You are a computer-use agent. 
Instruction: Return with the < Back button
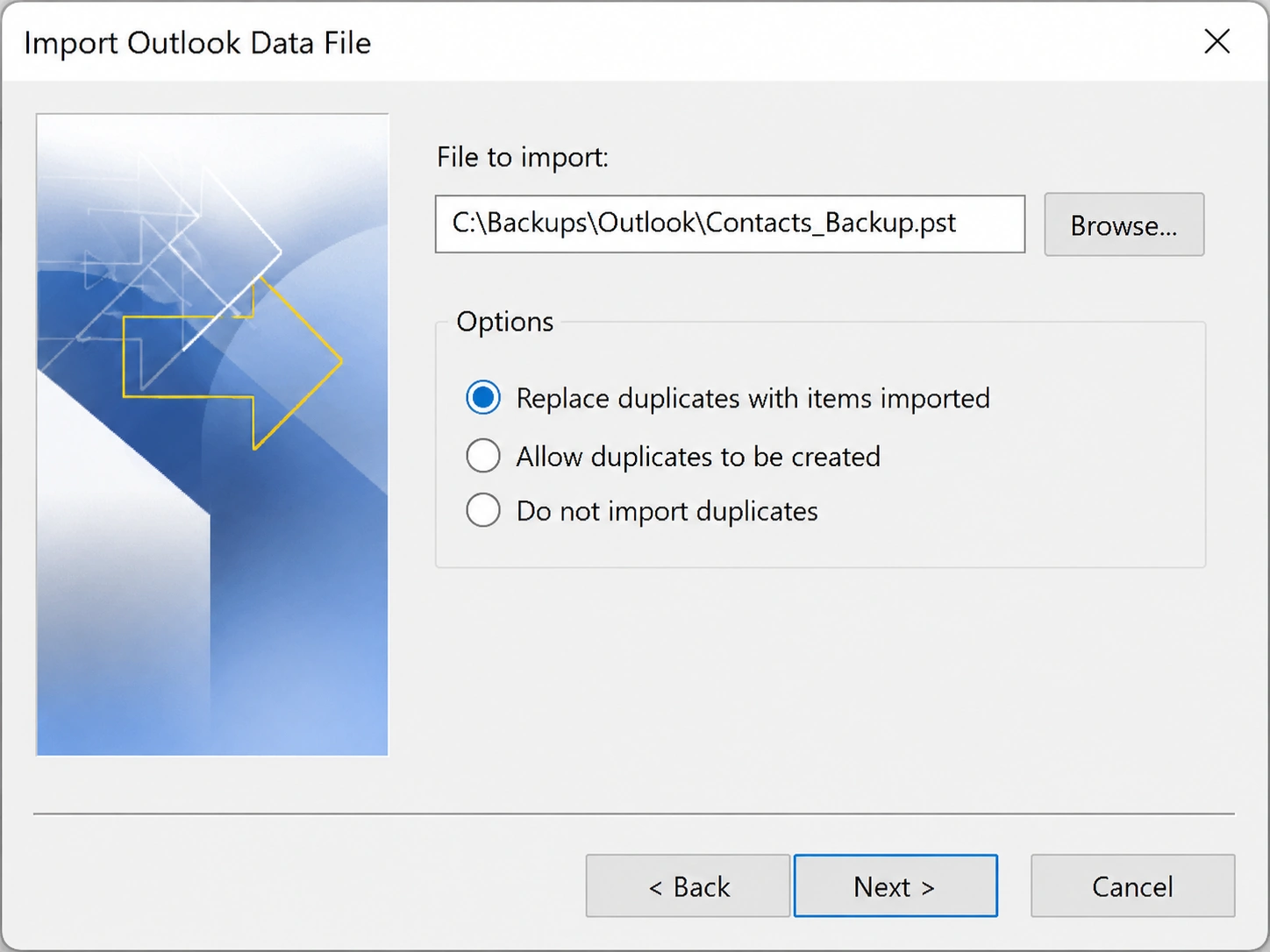[x=689, y=886]
